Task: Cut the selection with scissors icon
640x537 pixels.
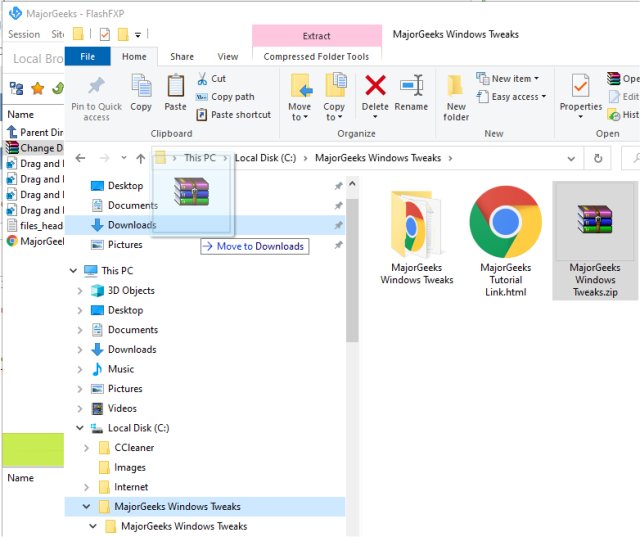Action: (202, 79)
